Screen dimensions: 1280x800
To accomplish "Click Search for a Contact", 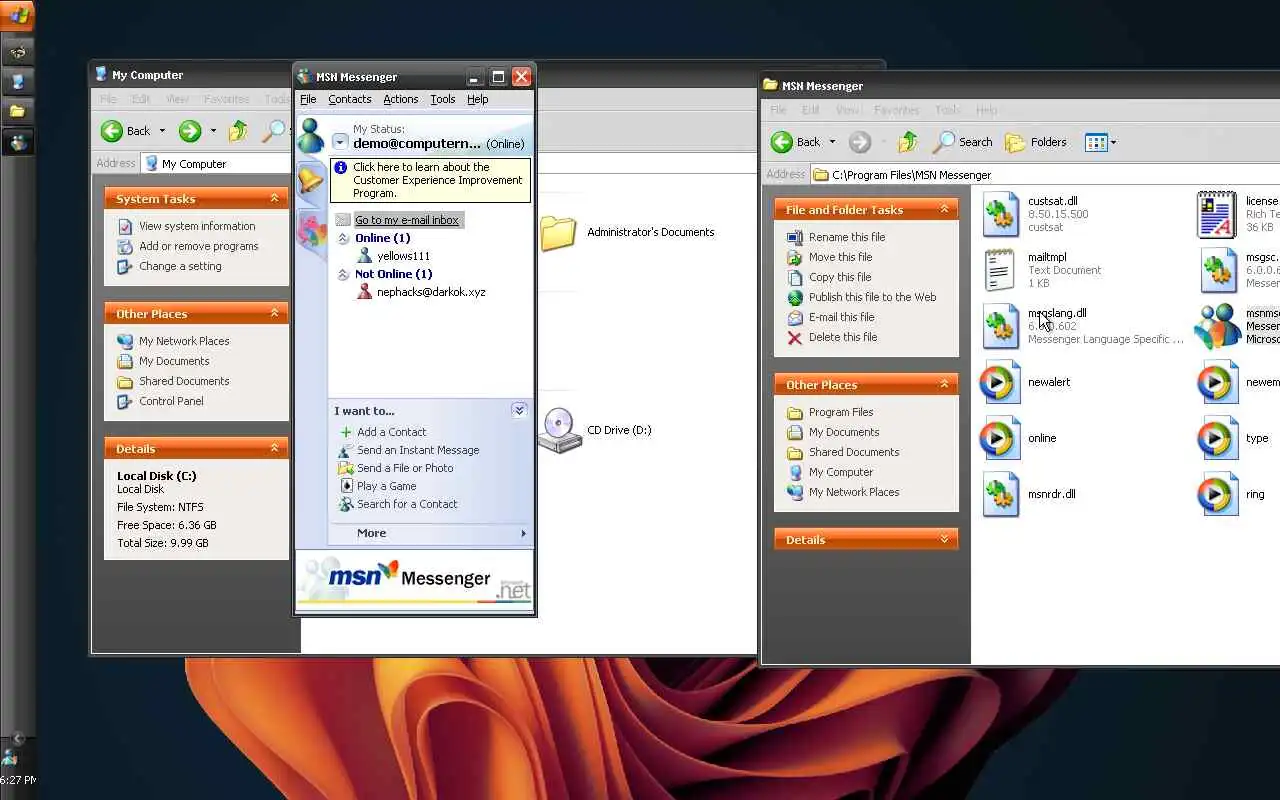I will 407,504.
